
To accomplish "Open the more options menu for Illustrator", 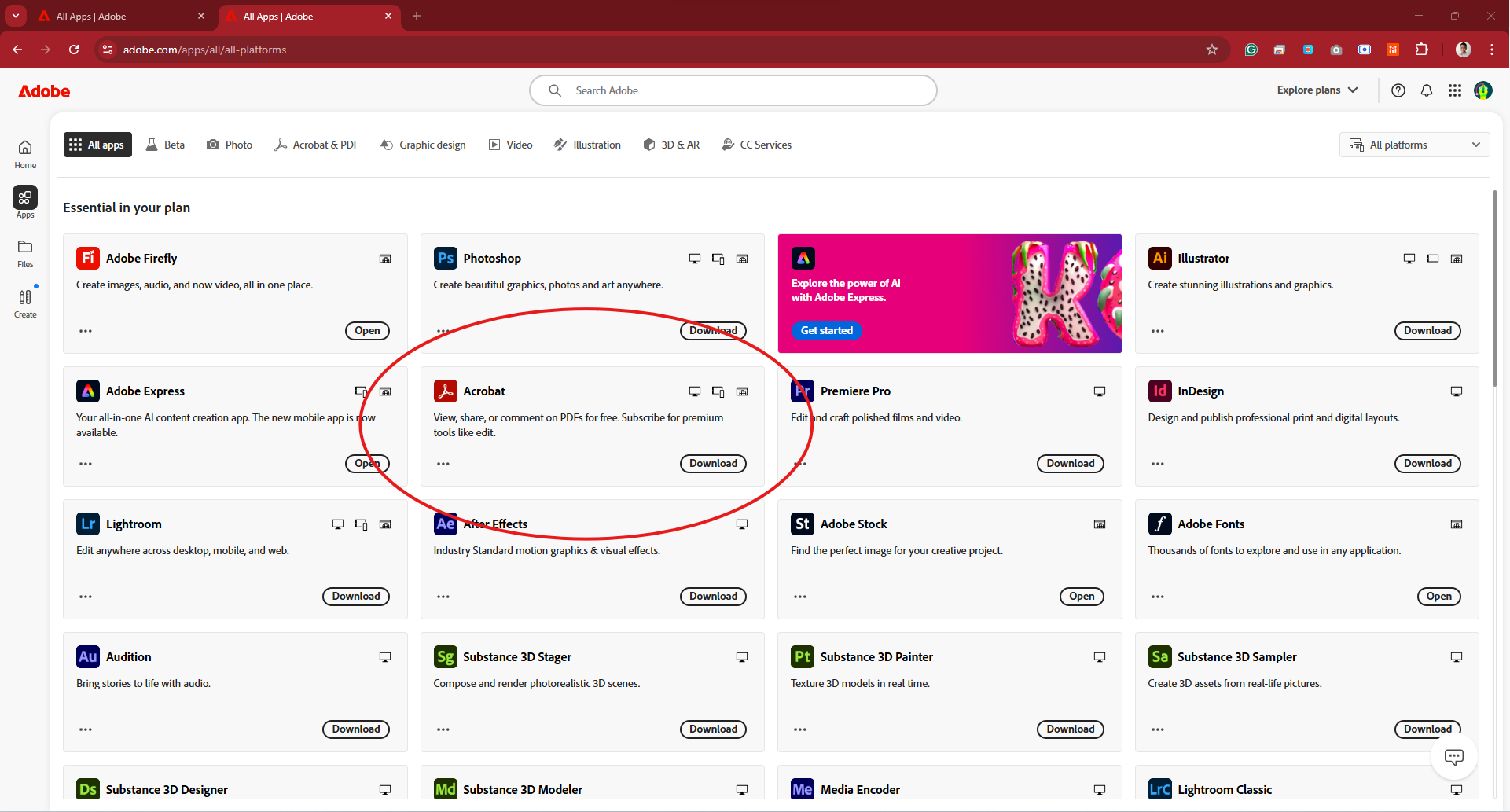I will 1158,331.
